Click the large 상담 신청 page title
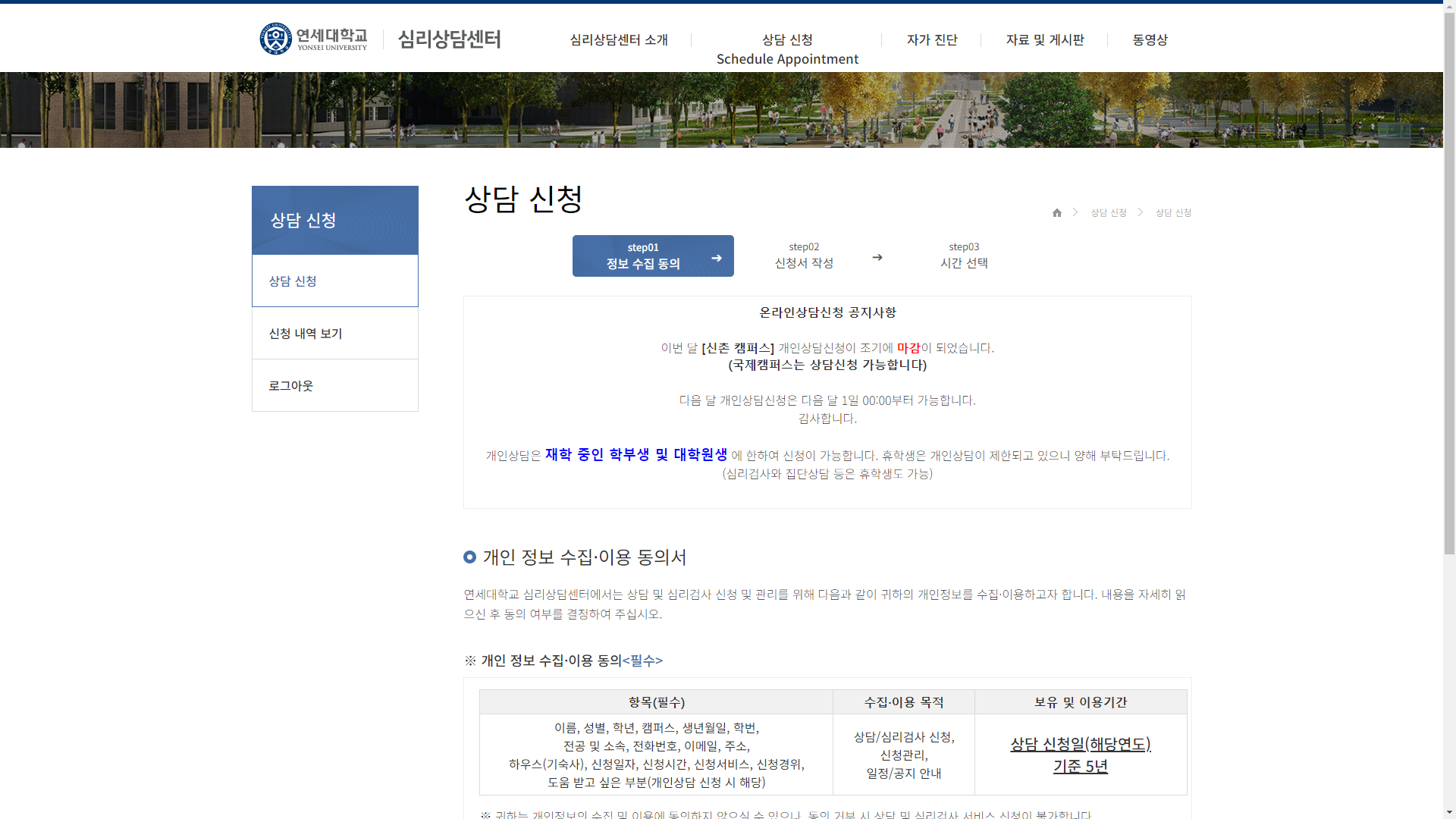The height and width of the screenshot is (819, 1456). pyautogui.click(x=523, y=199)
